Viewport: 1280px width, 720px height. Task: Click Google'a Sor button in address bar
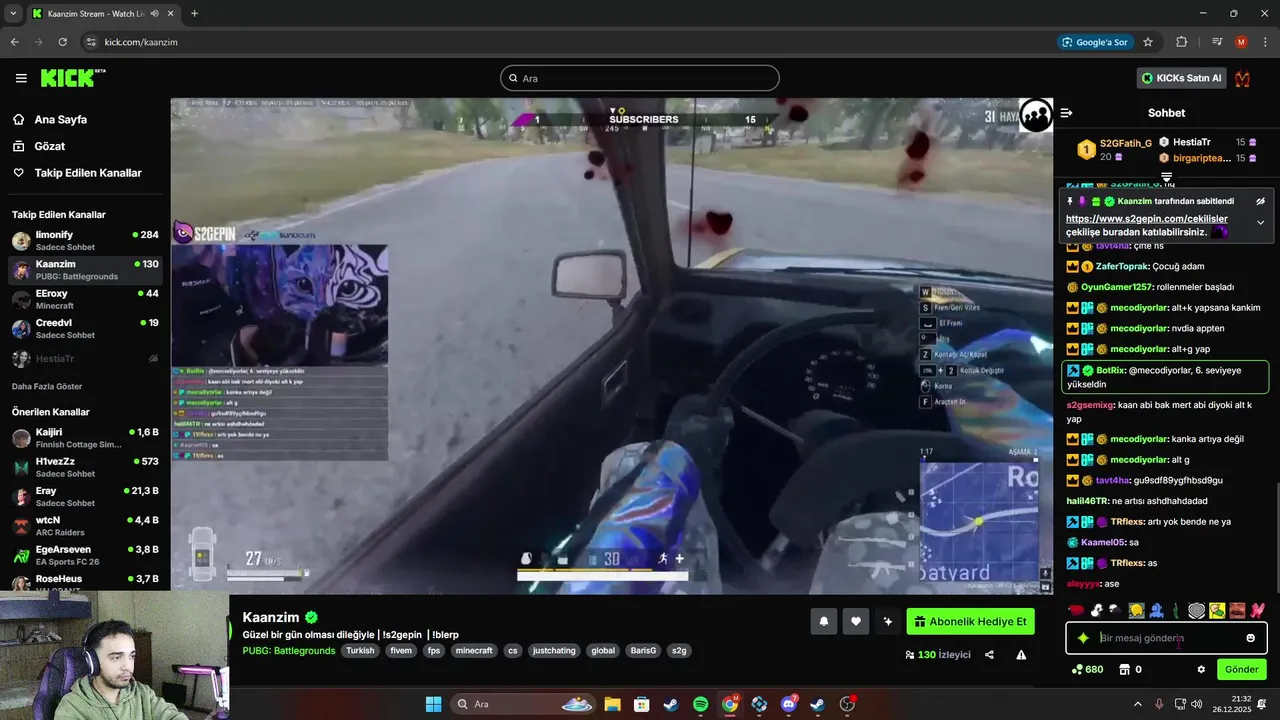[x=1095, y=42]
